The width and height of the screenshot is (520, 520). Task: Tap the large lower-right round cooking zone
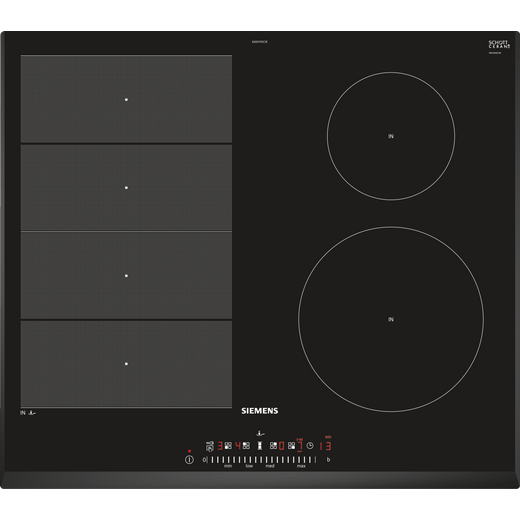pyautogui.click(x=391, y=319)
